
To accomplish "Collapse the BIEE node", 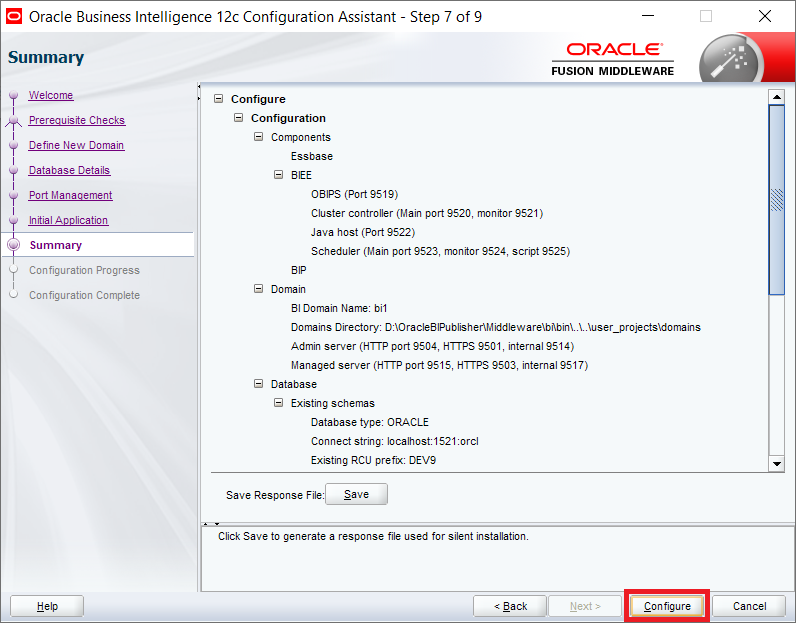I will (x=279, y=175).
